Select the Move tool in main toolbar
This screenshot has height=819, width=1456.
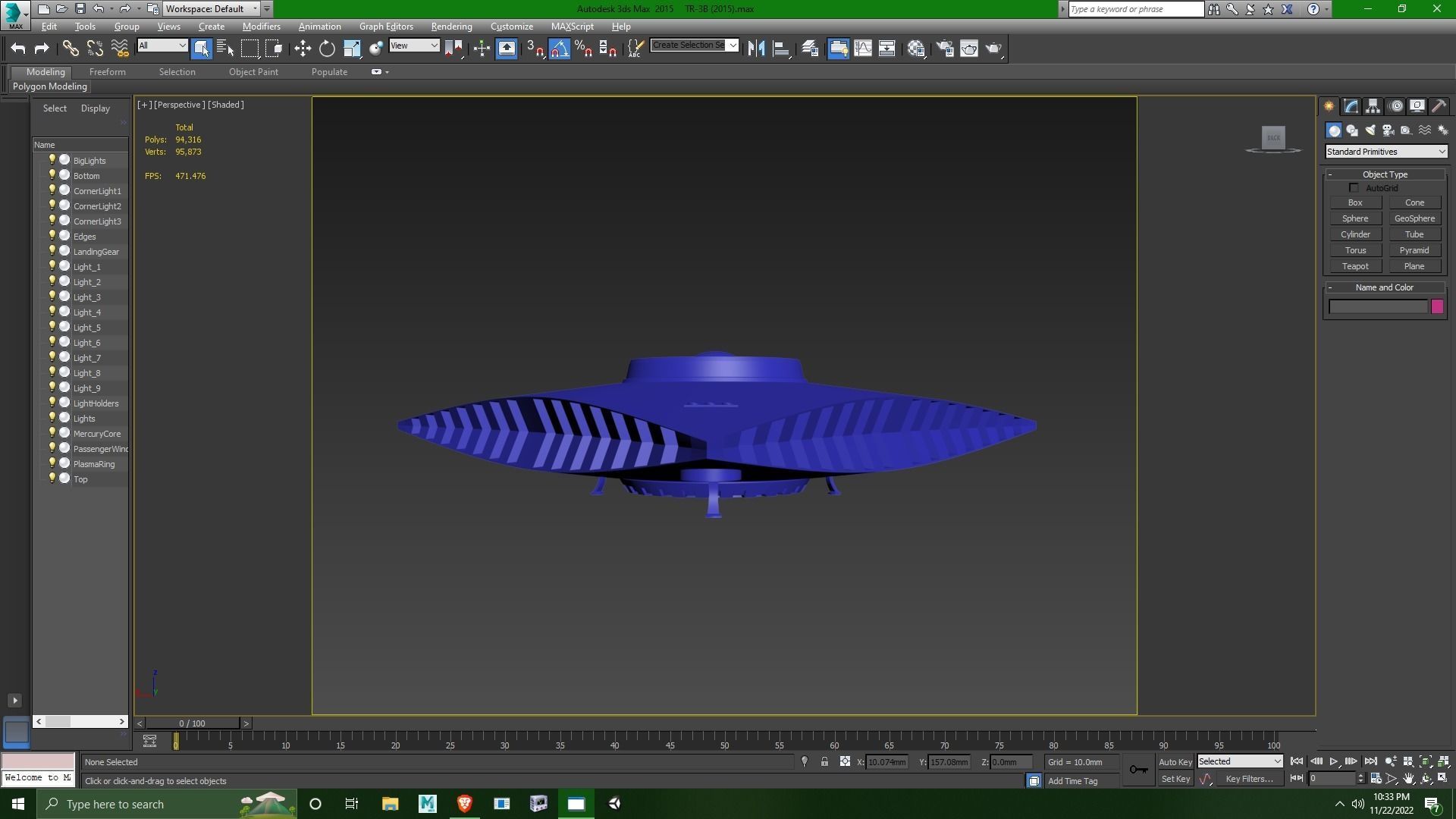click(303, 49)
